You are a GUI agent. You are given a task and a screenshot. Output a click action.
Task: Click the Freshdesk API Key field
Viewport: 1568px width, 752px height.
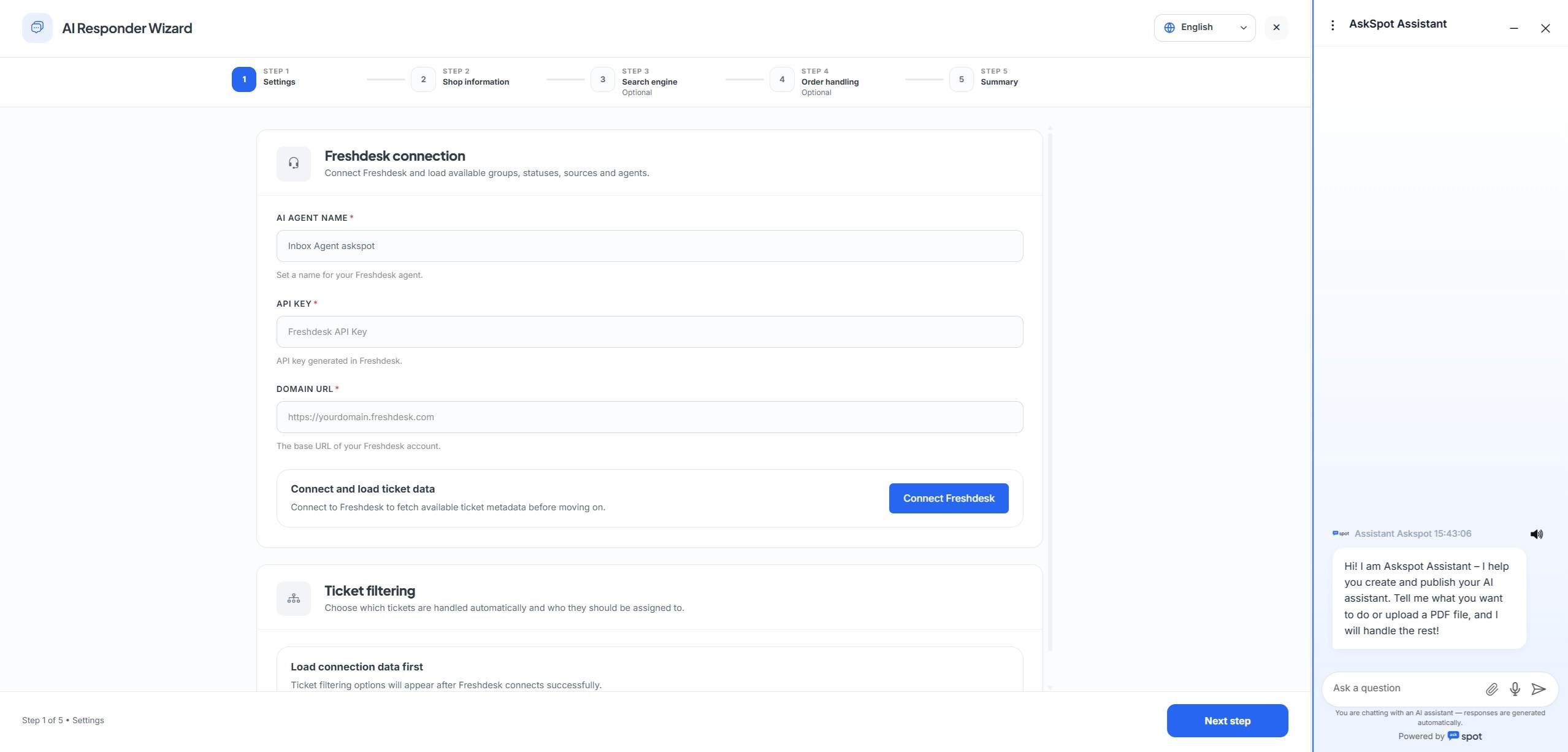tap(649, 332)
